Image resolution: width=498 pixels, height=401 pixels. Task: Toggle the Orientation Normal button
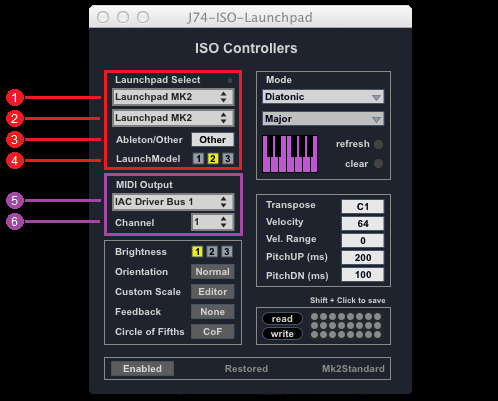click(213, 272)
